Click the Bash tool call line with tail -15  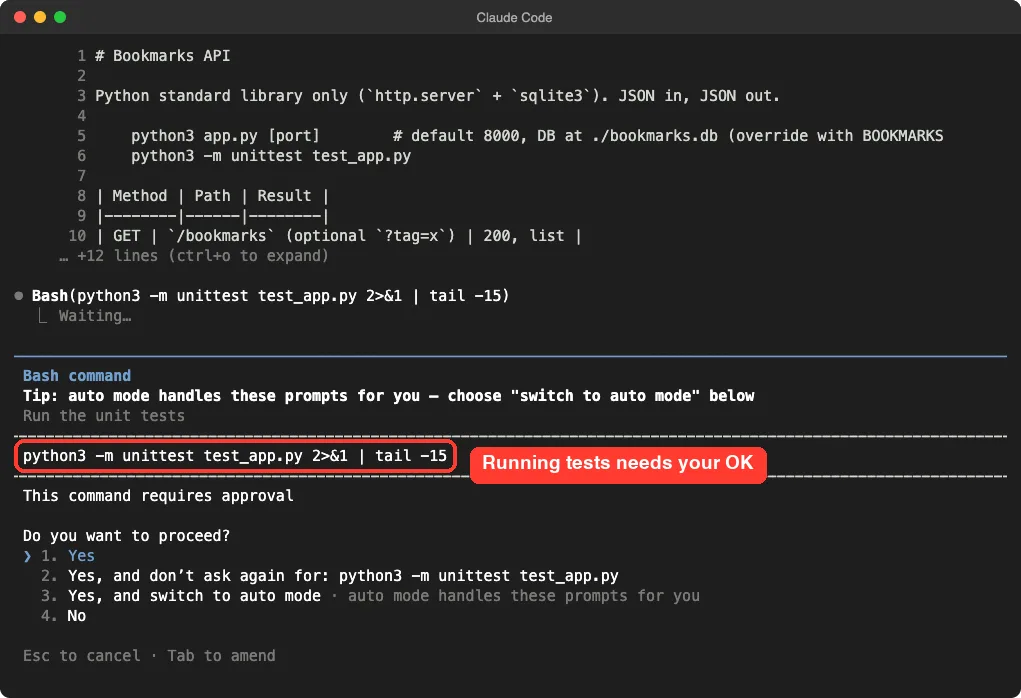270,296
